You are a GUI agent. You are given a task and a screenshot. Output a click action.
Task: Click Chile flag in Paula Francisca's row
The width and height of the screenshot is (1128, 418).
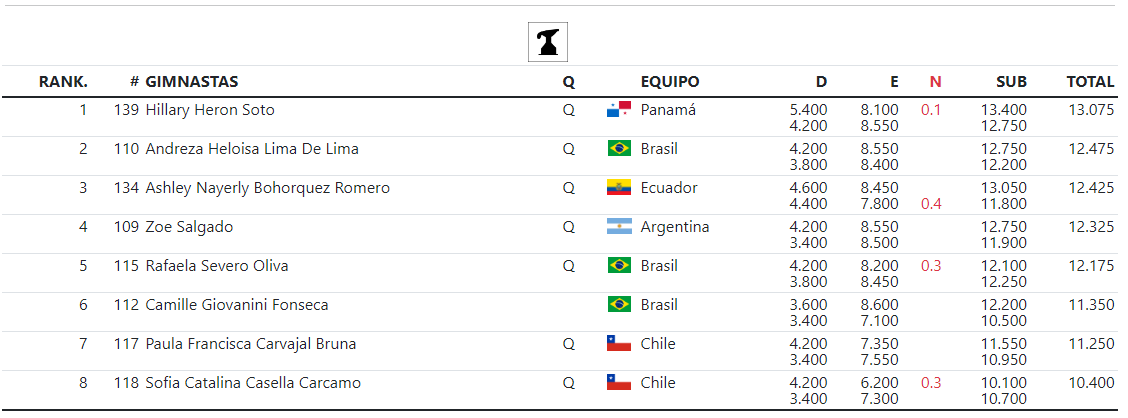(x=619, y=344)
